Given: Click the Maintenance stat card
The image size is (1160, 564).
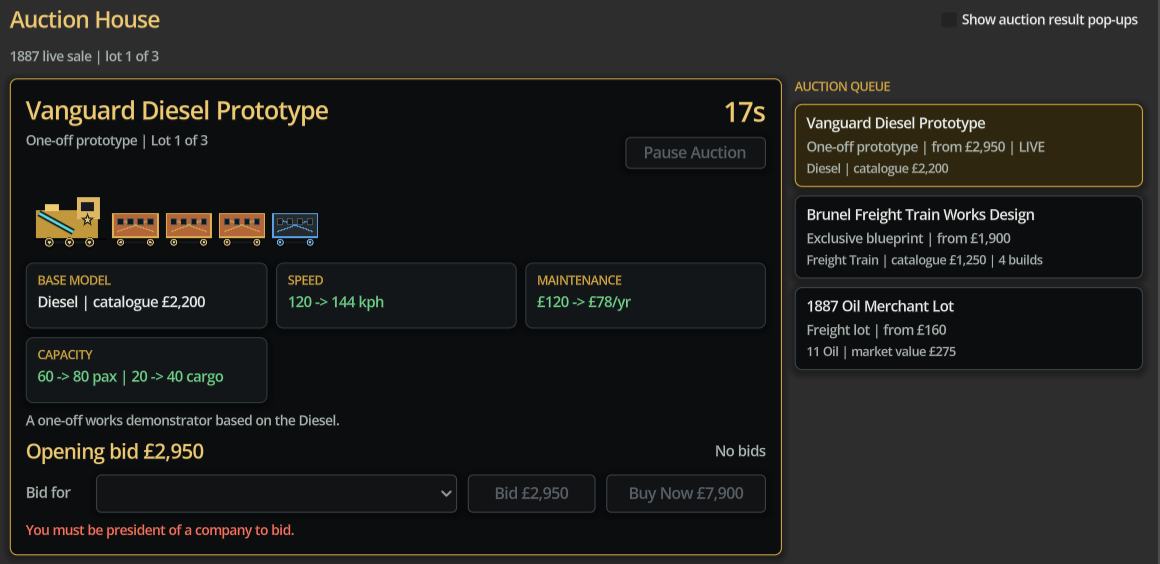Looking at the screenshot, I should coord(645,295).
